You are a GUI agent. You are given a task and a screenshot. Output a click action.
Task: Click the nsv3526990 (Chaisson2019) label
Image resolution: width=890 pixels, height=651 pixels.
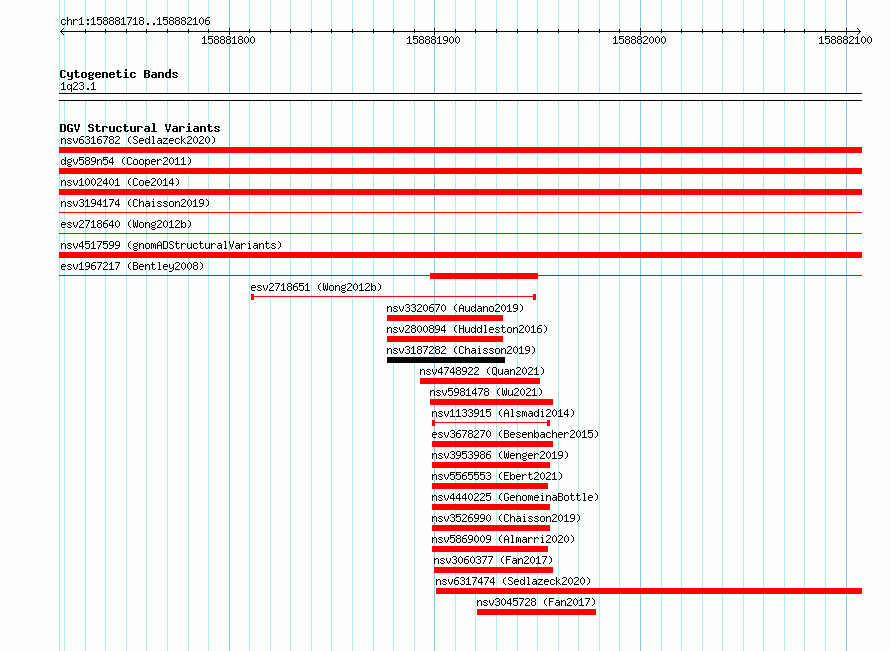506,518
